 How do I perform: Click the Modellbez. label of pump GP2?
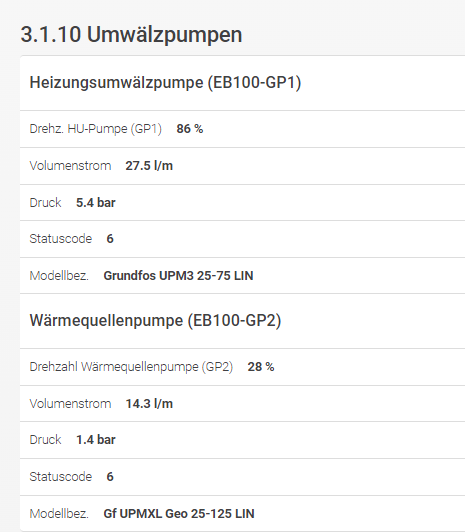(x=59, y=514)
